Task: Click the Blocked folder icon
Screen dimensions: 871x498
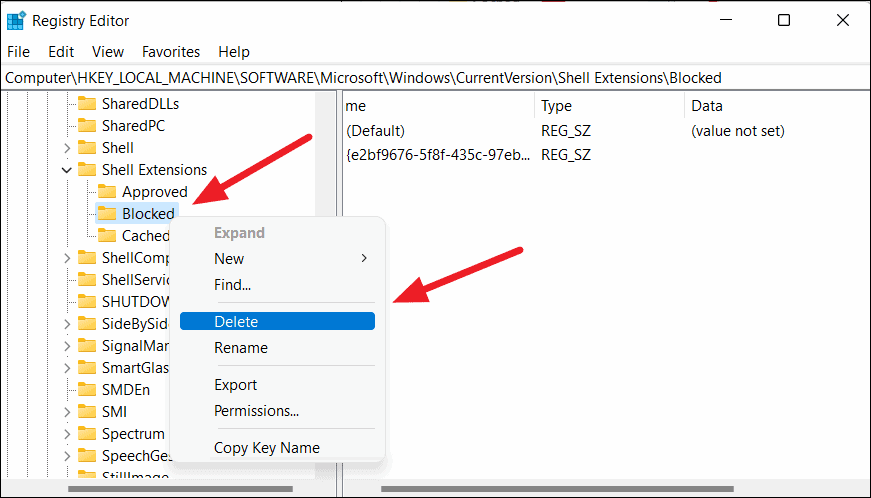Action: (107, 214)
